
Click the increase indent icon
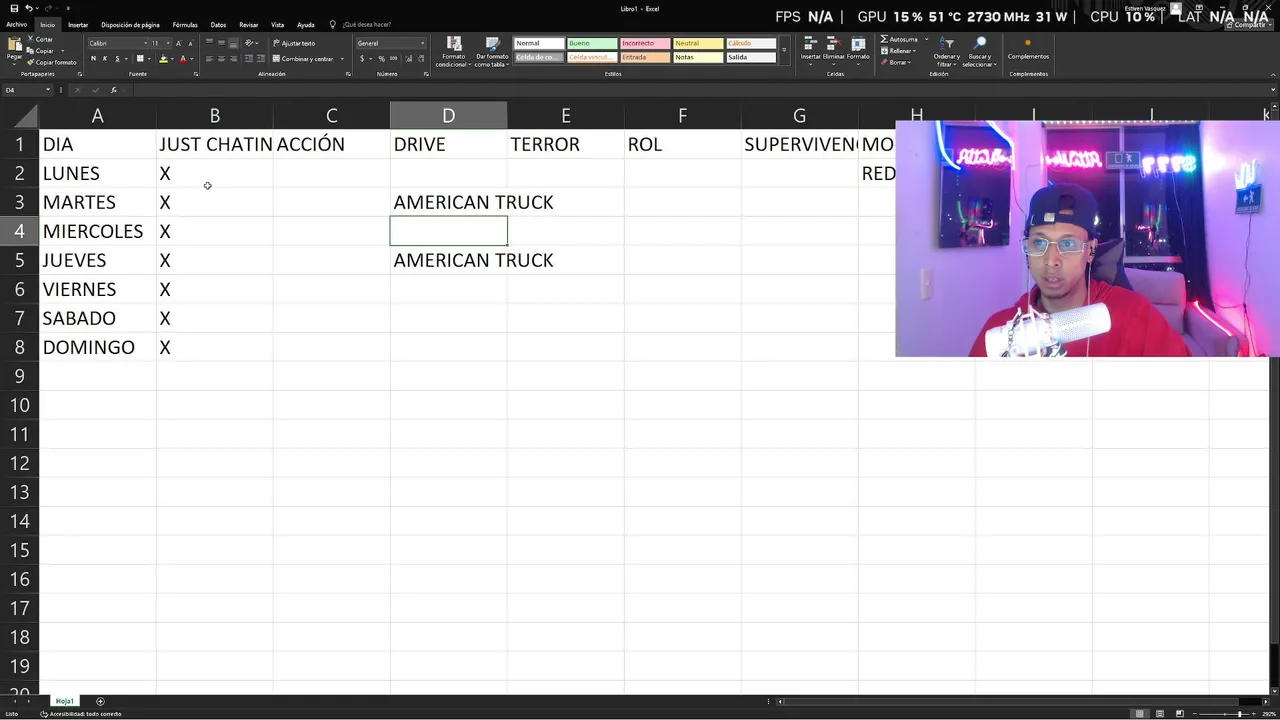pyautogui.click(x=260, y=59)
